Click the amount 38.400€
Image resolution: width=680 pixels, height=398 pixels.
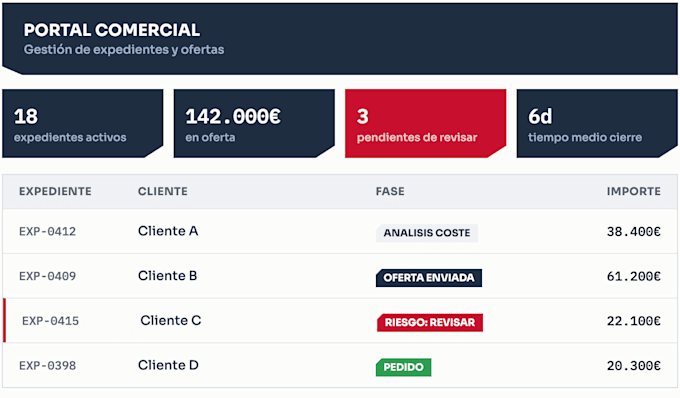(634, 232)
